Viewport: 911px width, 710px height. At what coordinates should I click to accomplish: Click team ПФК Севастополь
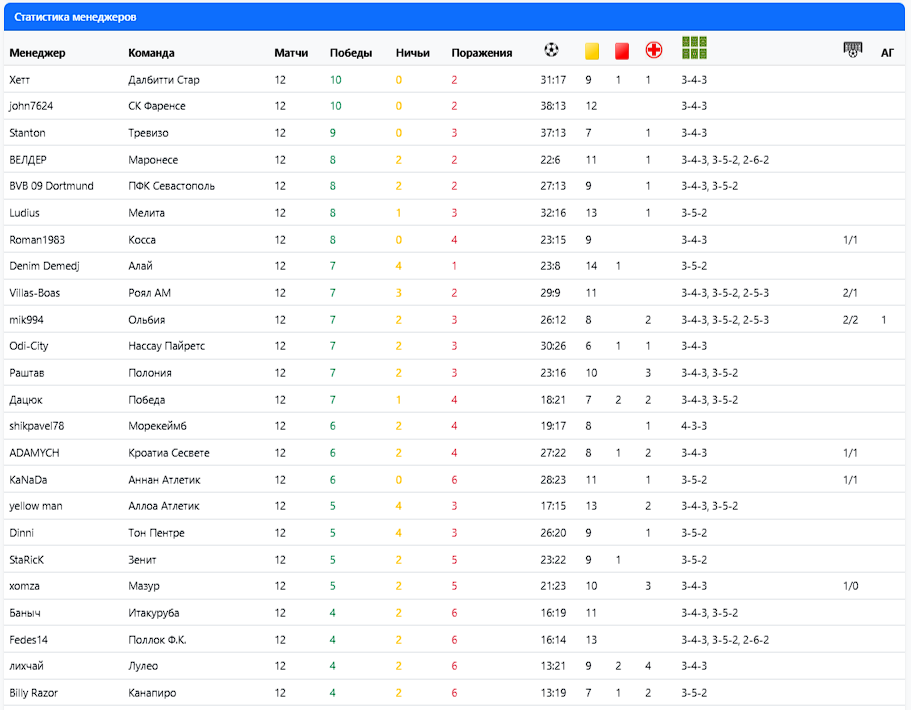point(171,186)
